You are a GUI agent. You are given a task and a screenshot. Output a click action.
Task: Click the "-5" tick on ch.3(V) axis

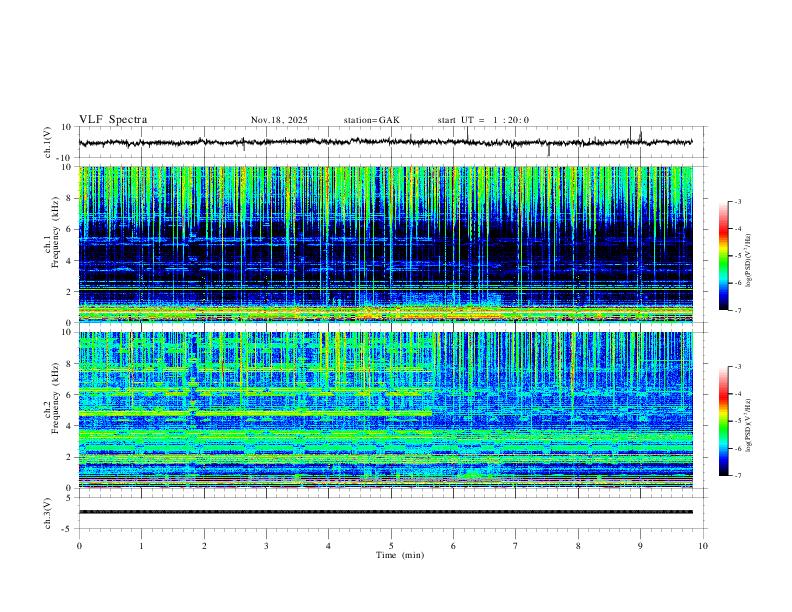(67, 529)
